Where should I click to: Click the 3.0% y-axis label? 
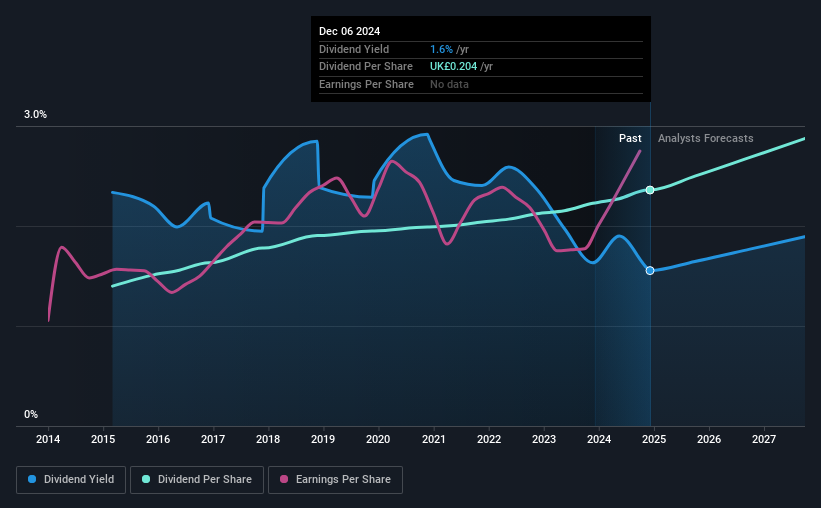(35, 115)
